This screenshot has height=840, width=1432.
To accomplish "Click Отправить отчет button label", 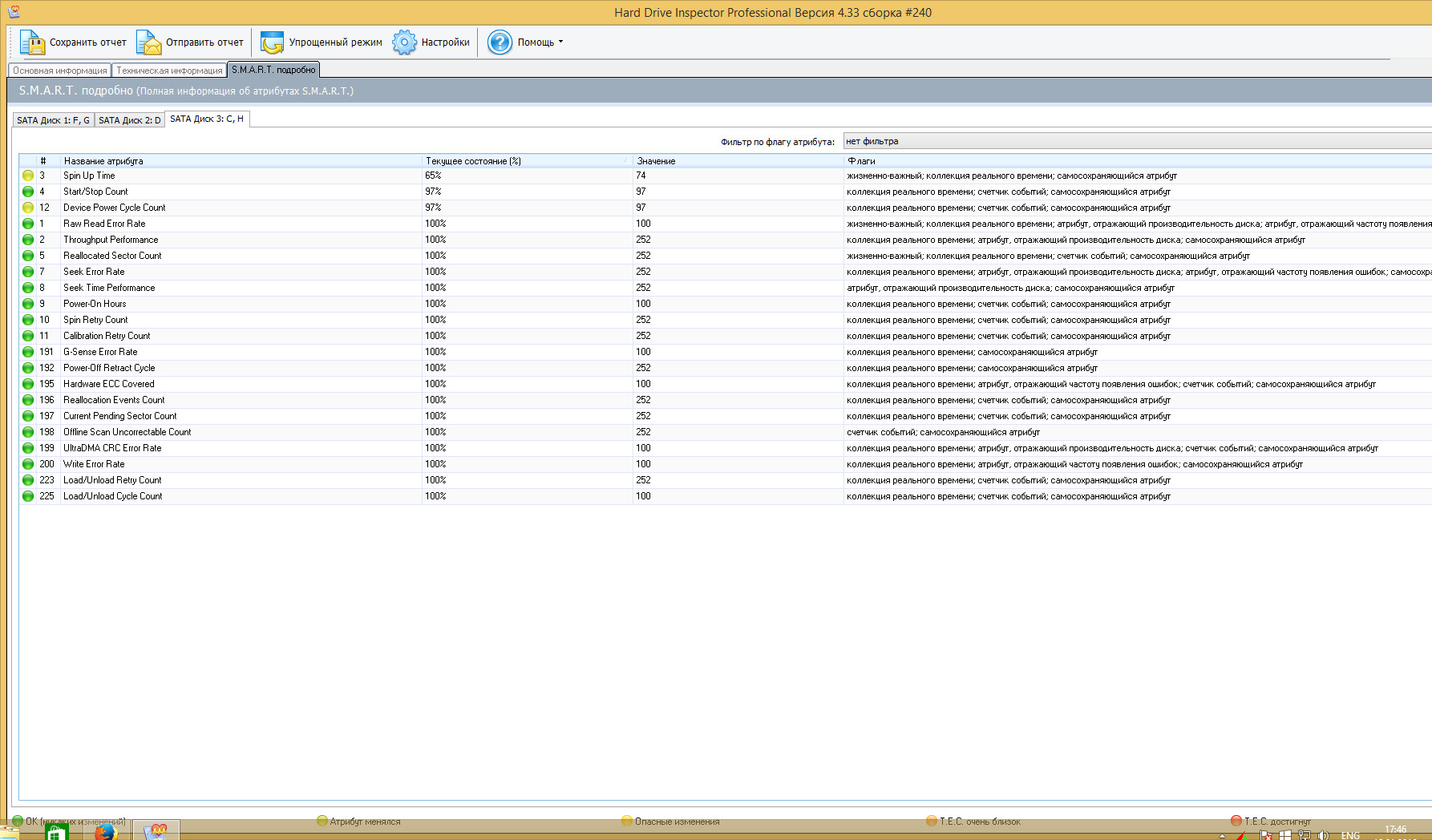I will click(x=204, y=42).
